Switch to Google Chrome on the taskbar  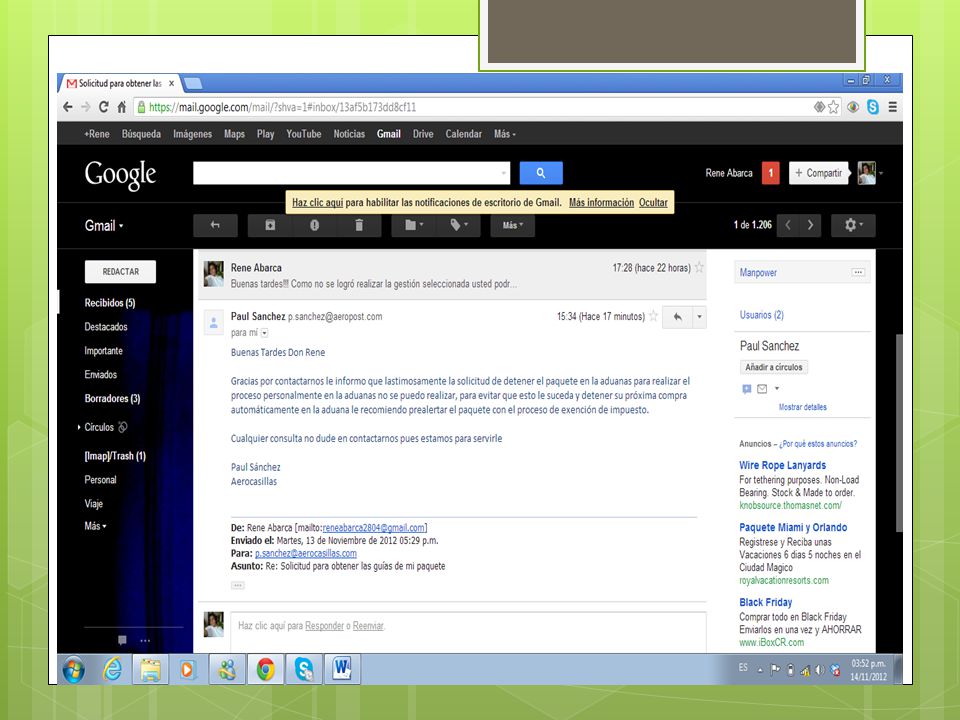click(265, 669)
